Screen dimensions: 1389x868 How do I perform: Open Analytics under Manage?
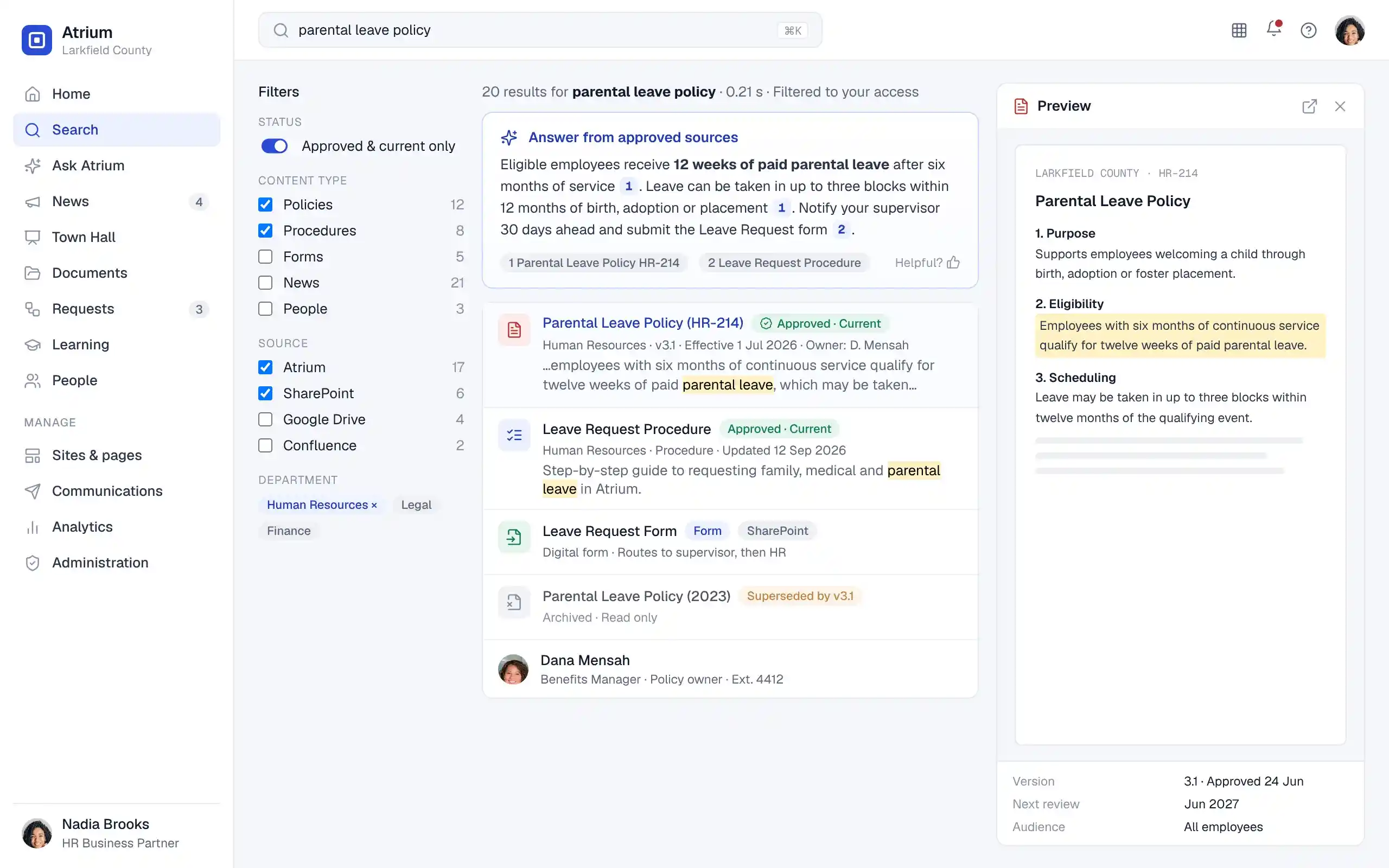(x=117, y=527)
